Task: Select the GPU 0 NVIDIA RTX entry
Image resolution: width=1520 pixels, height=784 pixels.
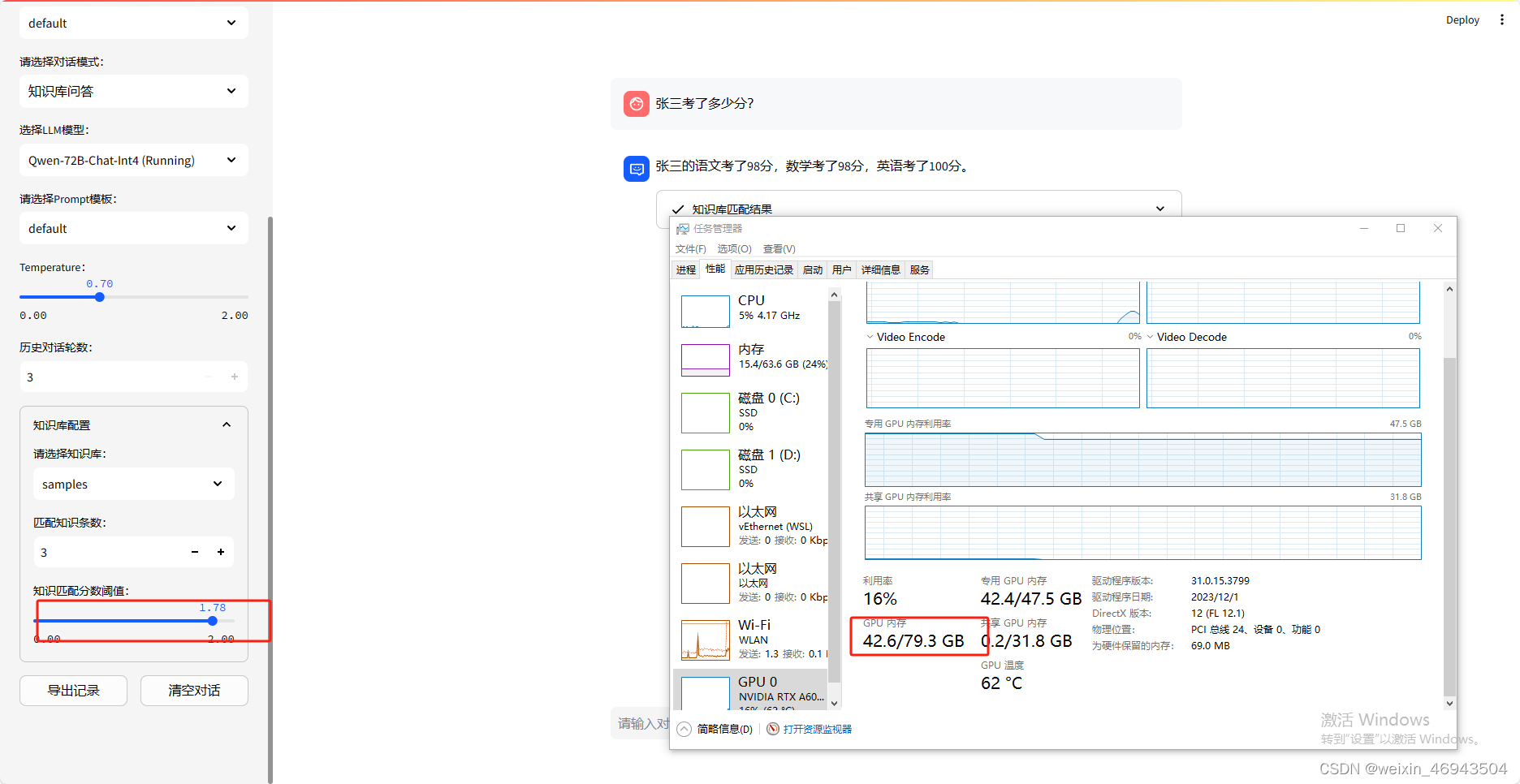Action: point(750,690)
